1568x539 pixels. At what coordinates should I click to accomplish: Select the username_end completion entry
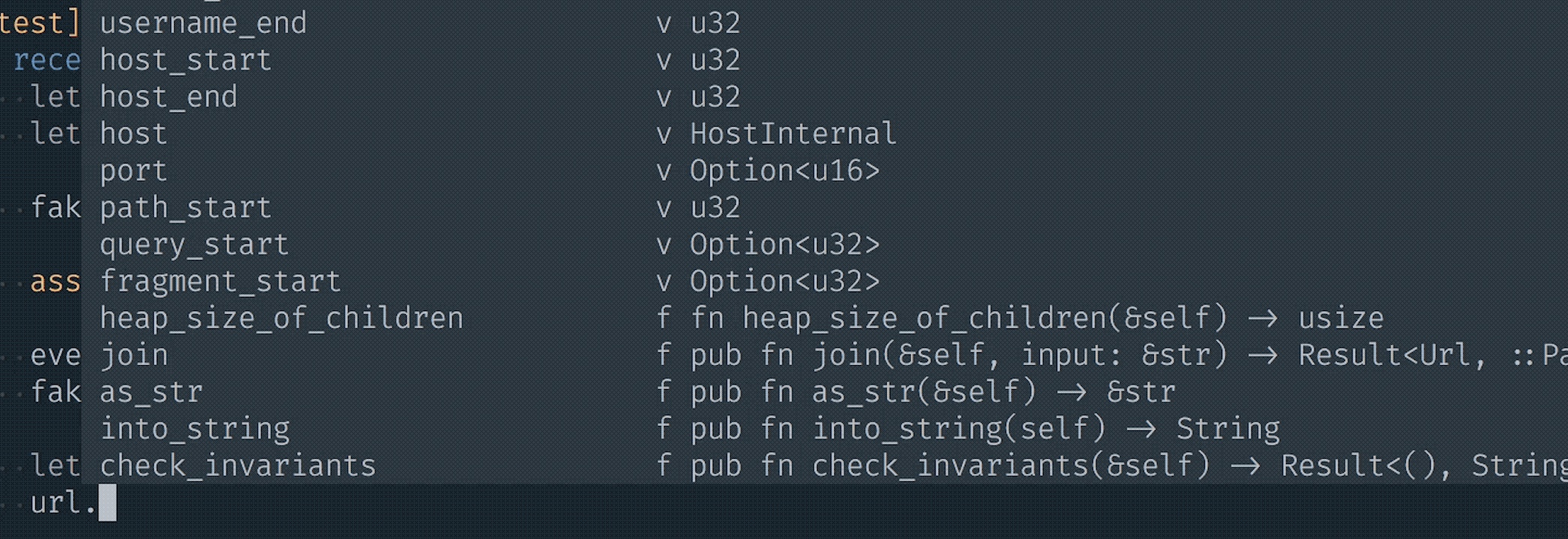tap(203, 23)
